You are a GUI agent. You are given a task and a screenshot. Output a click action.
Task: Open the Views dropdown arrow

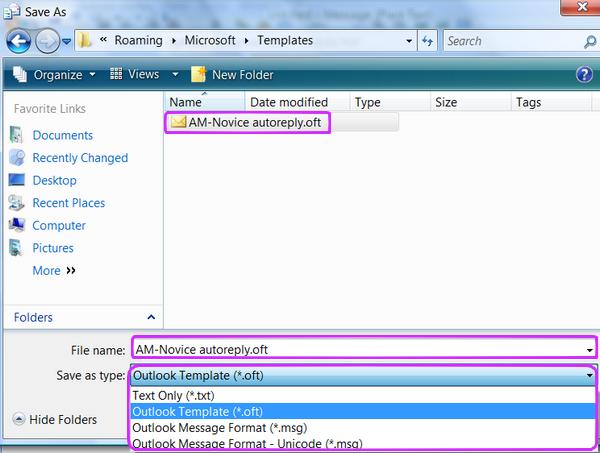coord(175,74)
